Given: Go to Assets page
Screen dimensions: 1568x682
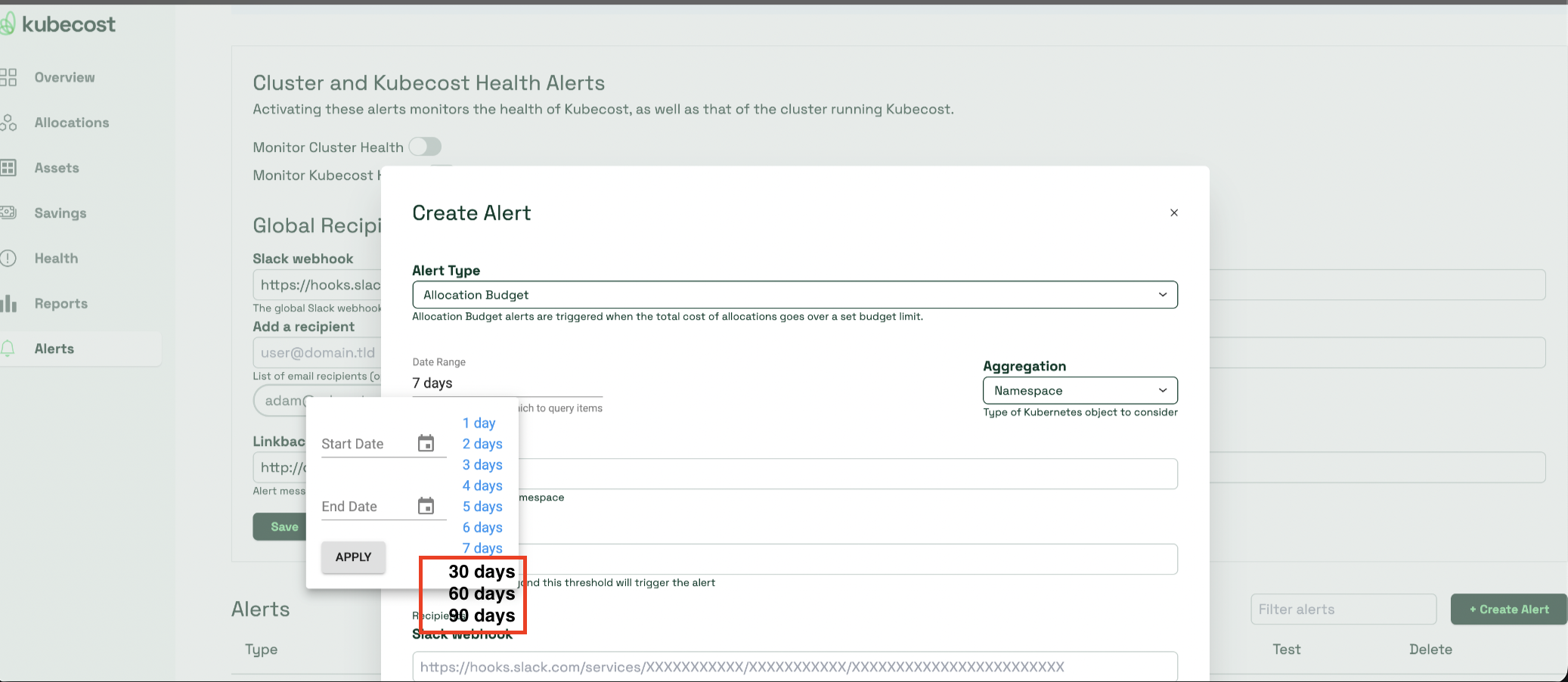Looking at the screenshot, I should [x=57, y=168].
